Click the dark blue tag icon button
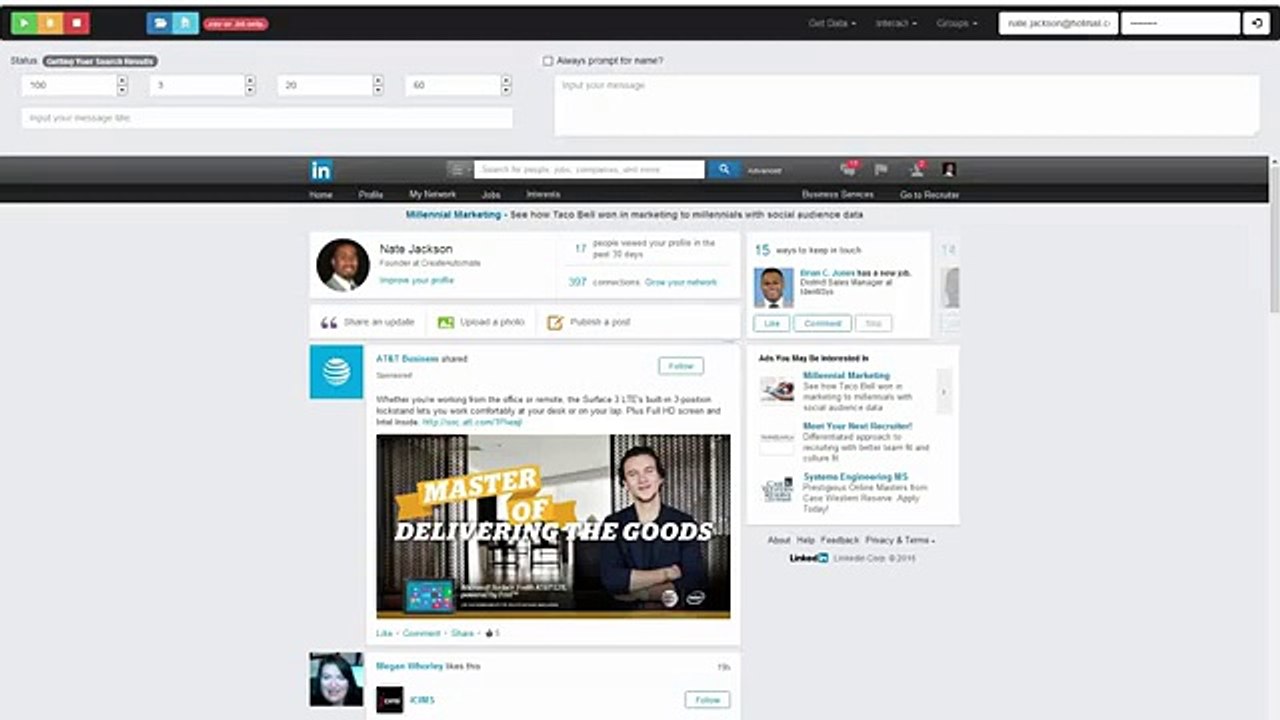1280x720 pixels. click(159, 23)
